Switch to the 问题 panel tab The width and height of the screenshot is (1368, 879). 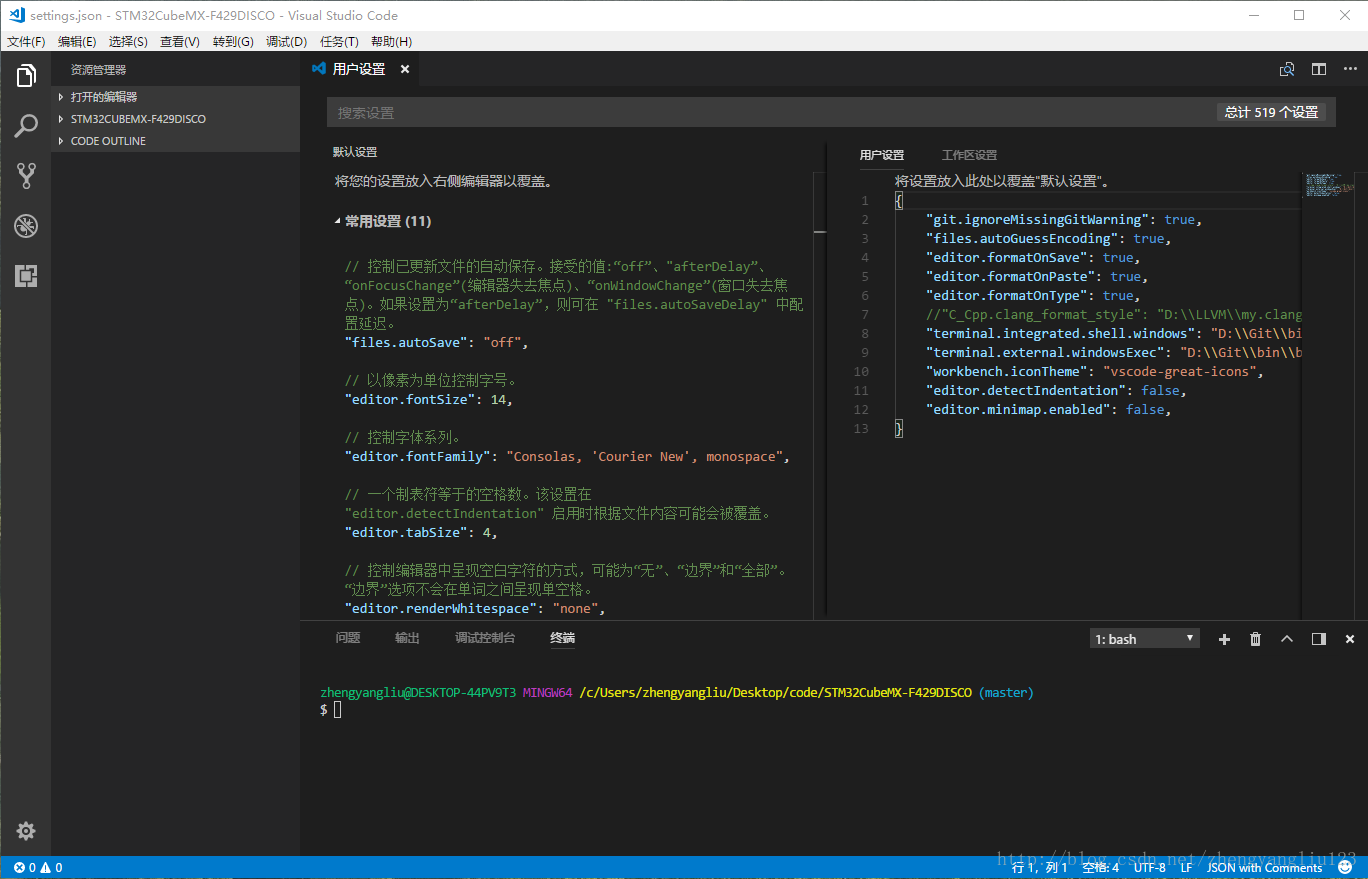[348, 638]
